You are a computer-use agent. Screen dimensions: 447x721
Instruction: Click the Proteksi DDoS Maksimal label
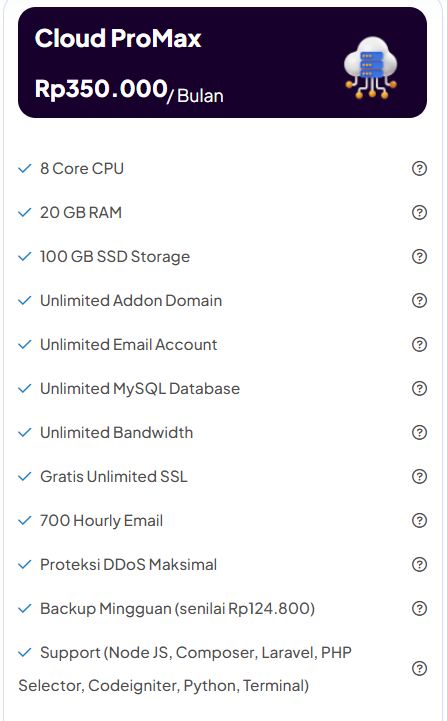point(128,565)
